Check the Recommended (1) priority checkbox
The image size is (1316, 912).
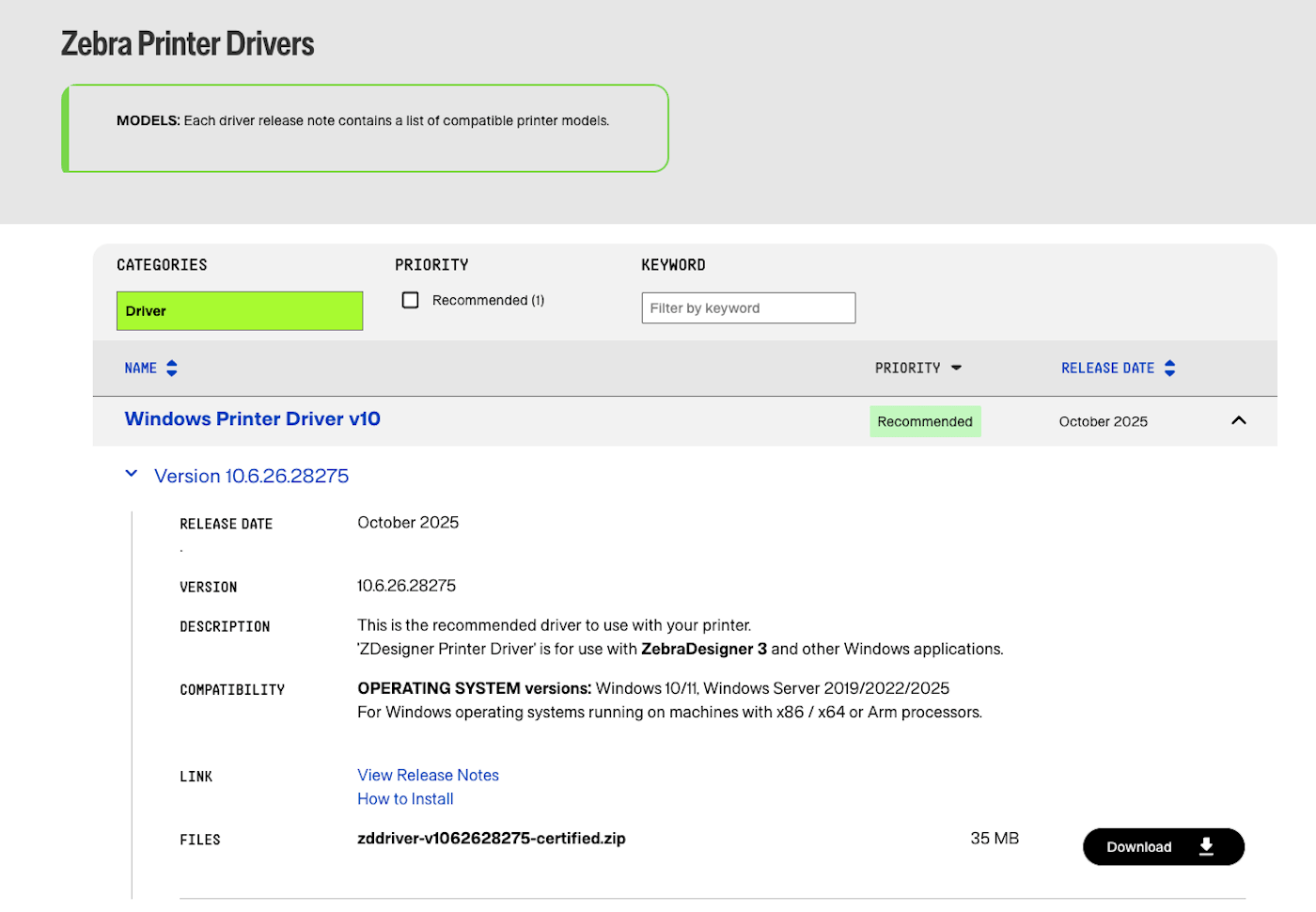(410, 300)
